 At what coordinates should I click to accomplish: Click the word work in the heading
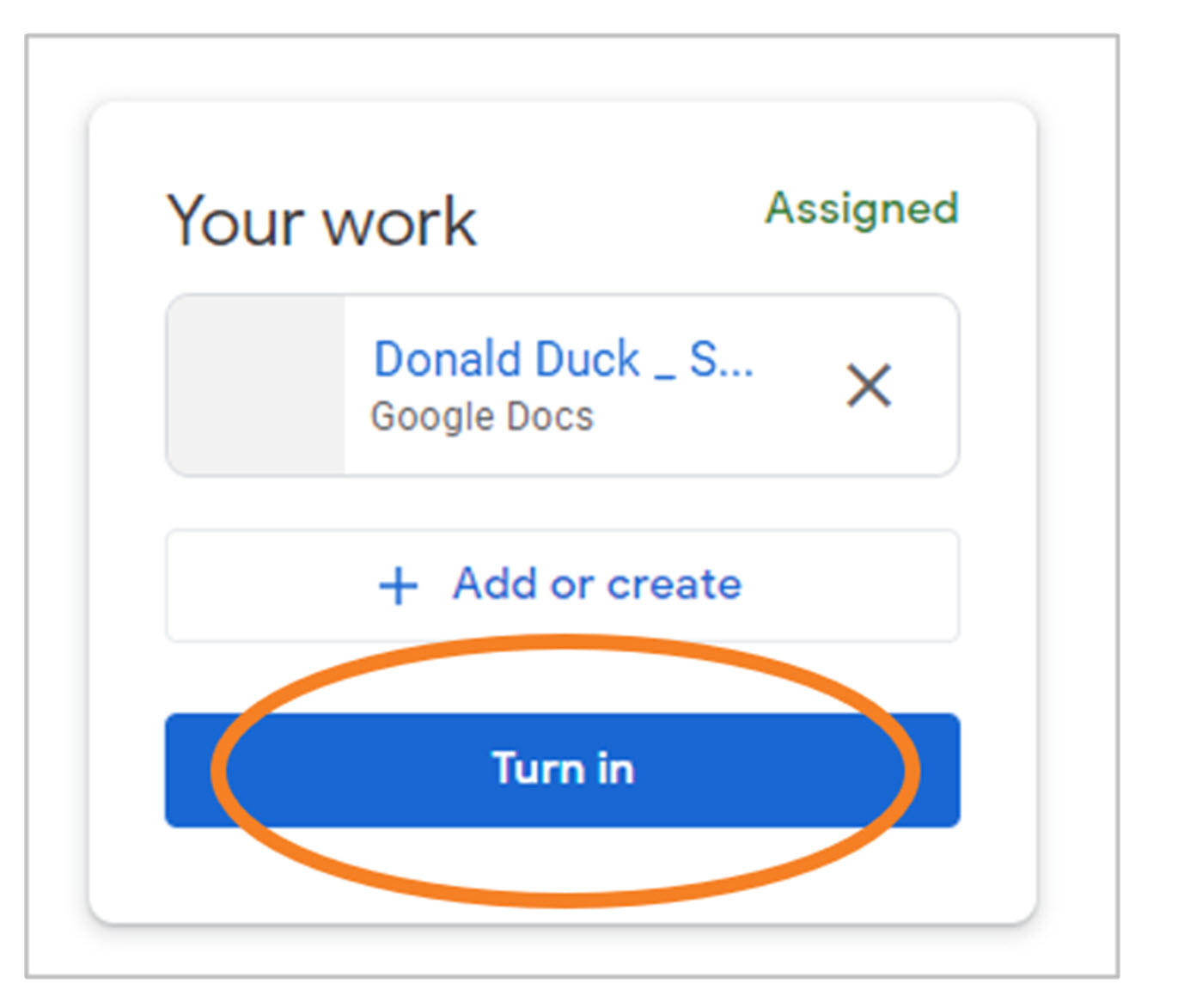[400, 223]
